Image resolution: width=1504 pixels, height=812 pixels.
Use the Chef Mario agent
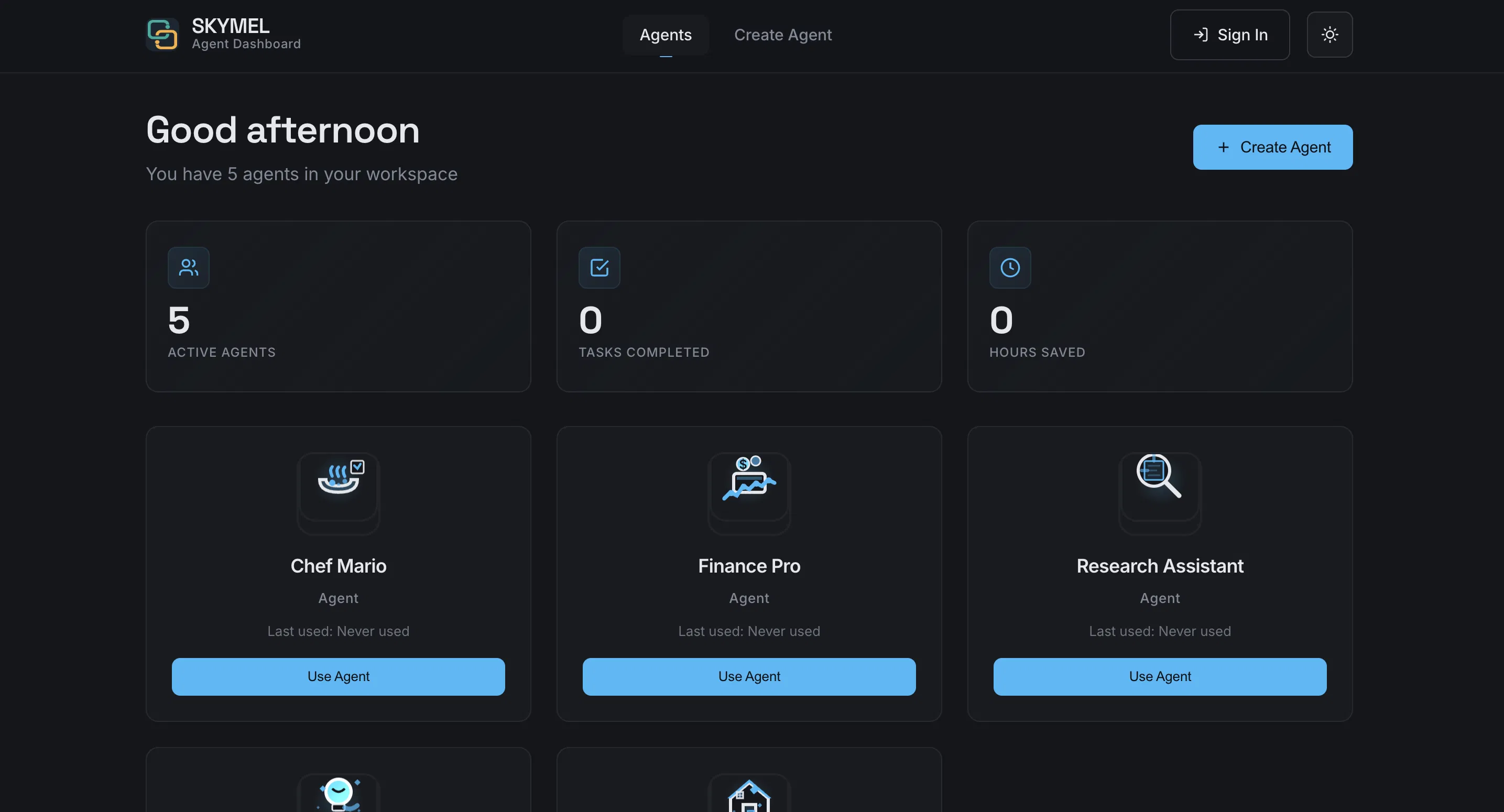[339, 676]
